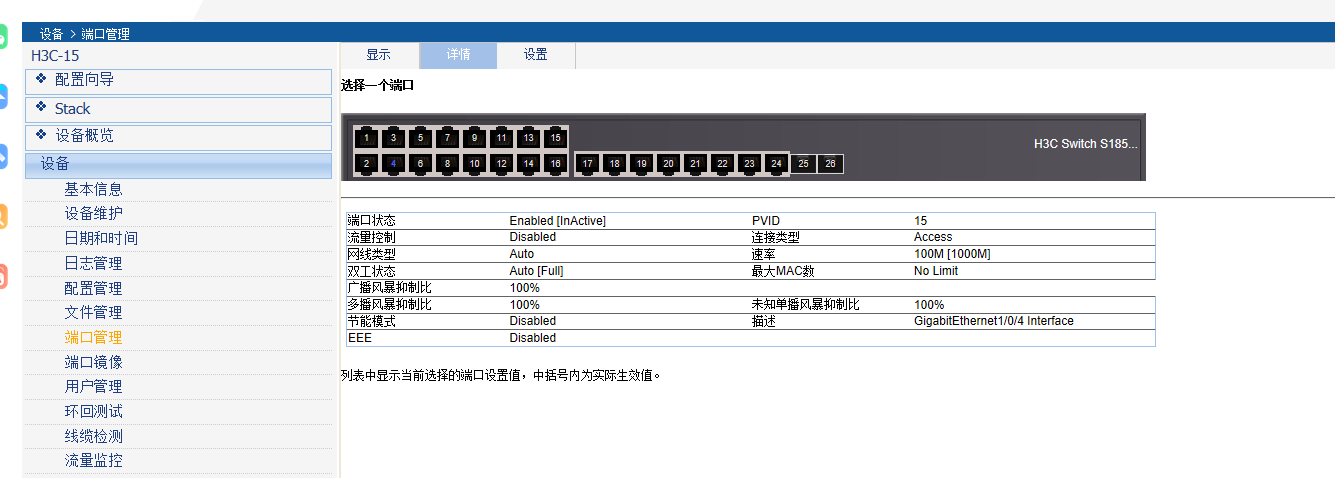Screen dimensions: 1335x478
Task: Expand the Stack menu section
Action: click(x=178, y=109)
